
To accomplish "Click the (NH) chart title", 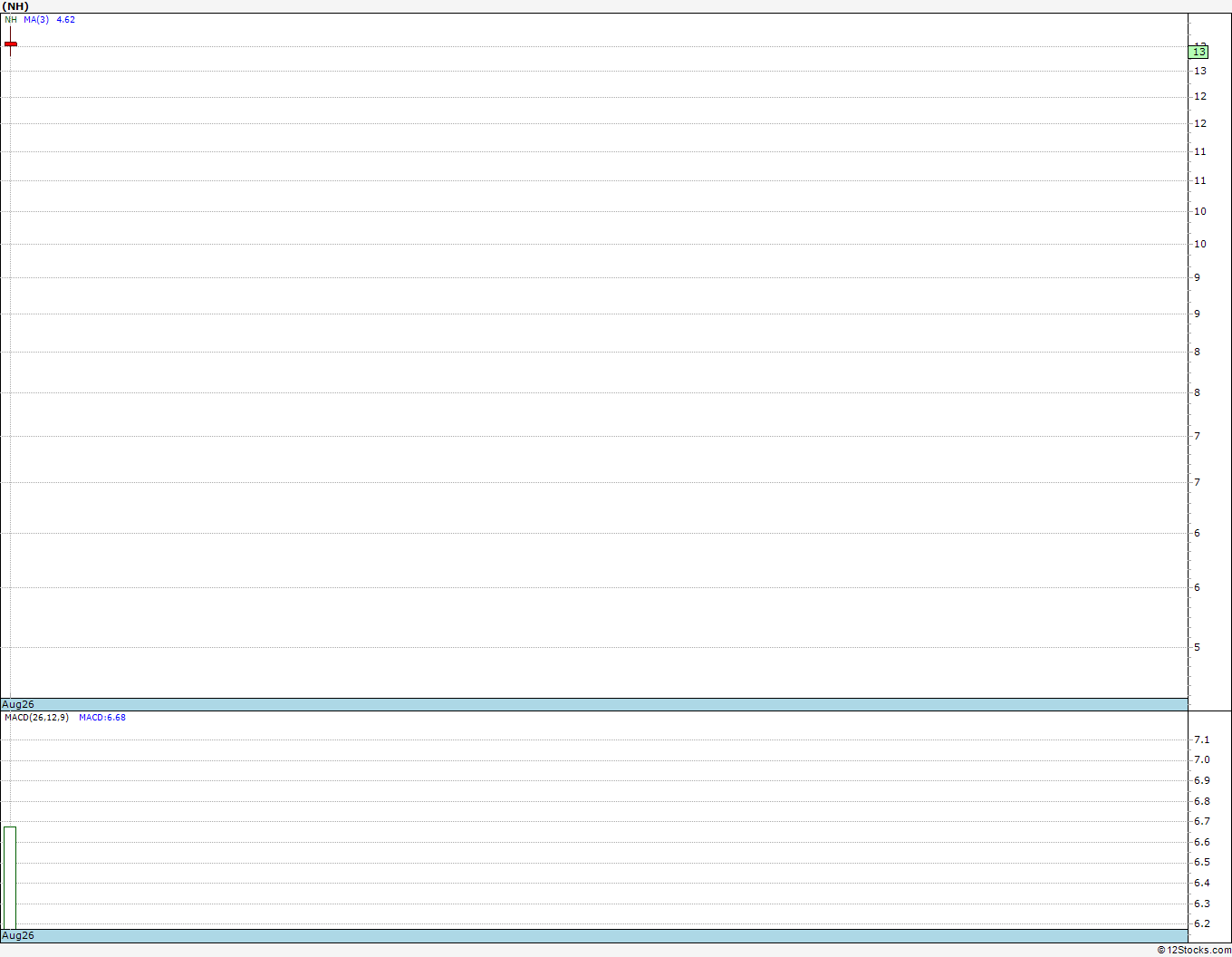I will [x=15, y=6].
